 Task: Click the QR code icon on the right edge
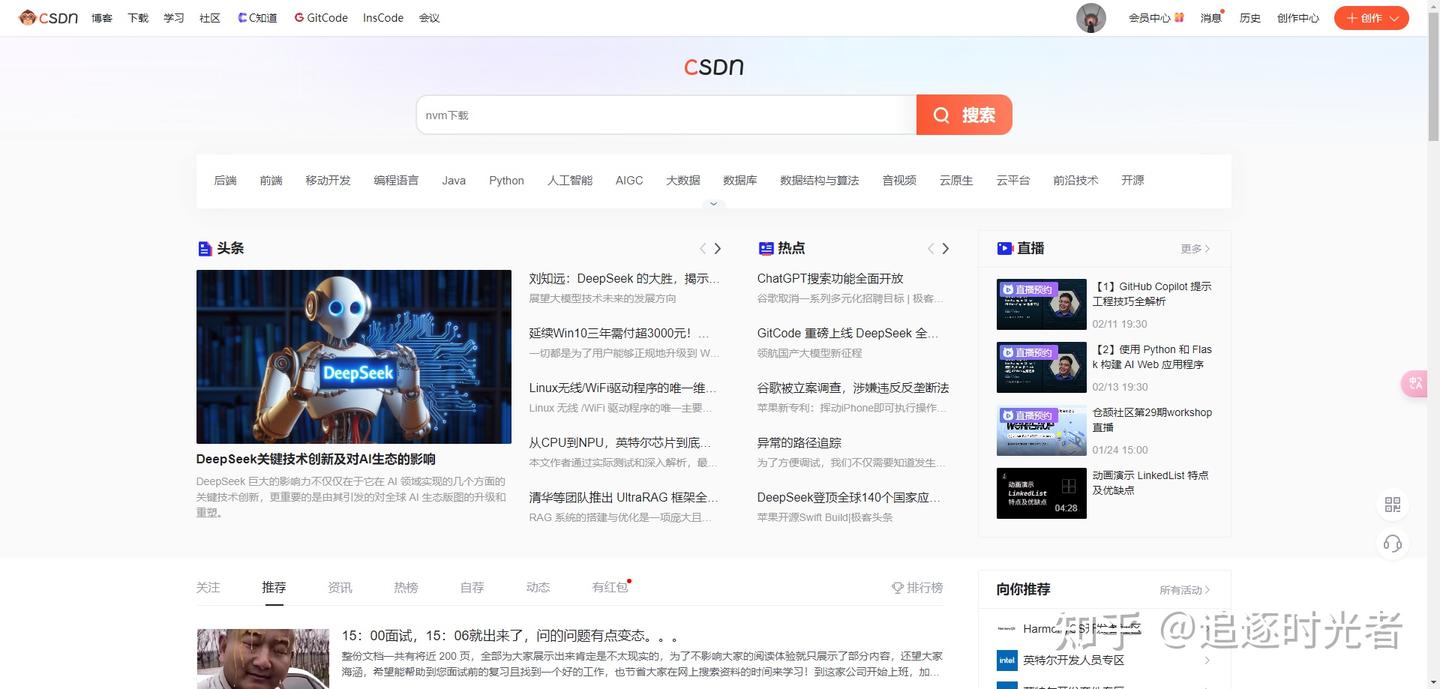[x=1392, y=504]
